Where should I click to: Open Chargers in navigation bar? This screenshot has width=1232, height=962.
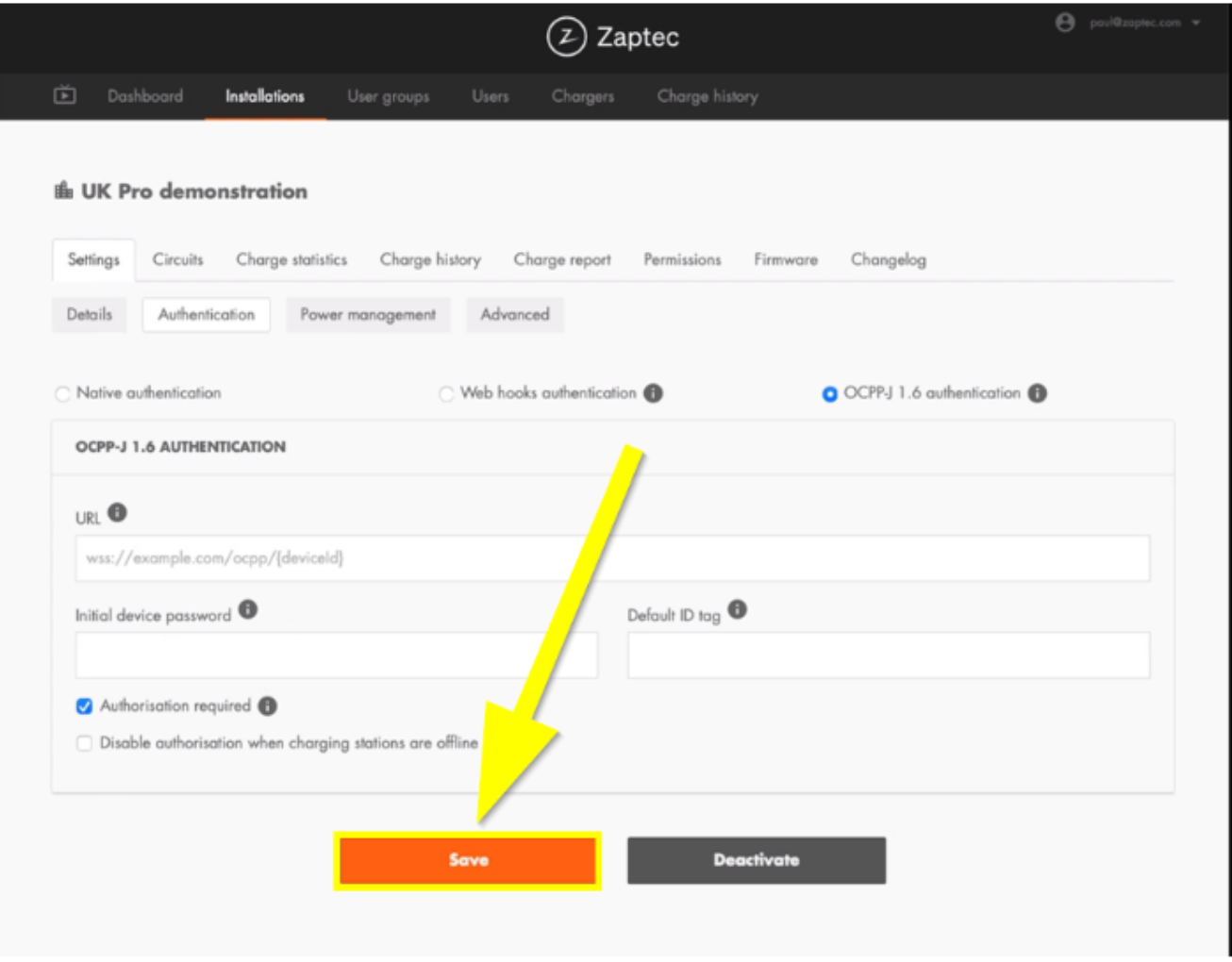[x=583, y=96]
